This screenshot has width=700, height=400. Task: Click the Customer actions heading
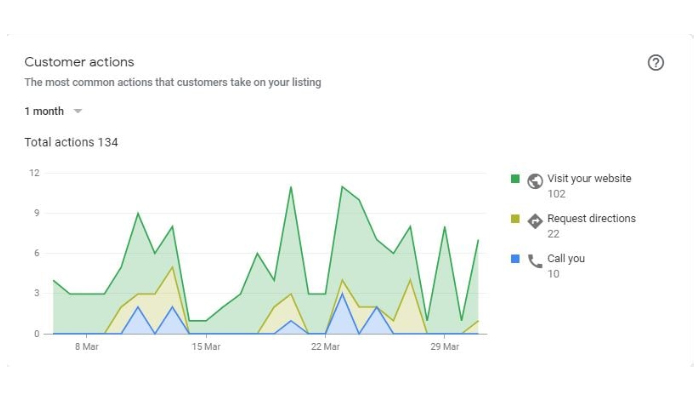pyautogui.click(x=79, y=62)
